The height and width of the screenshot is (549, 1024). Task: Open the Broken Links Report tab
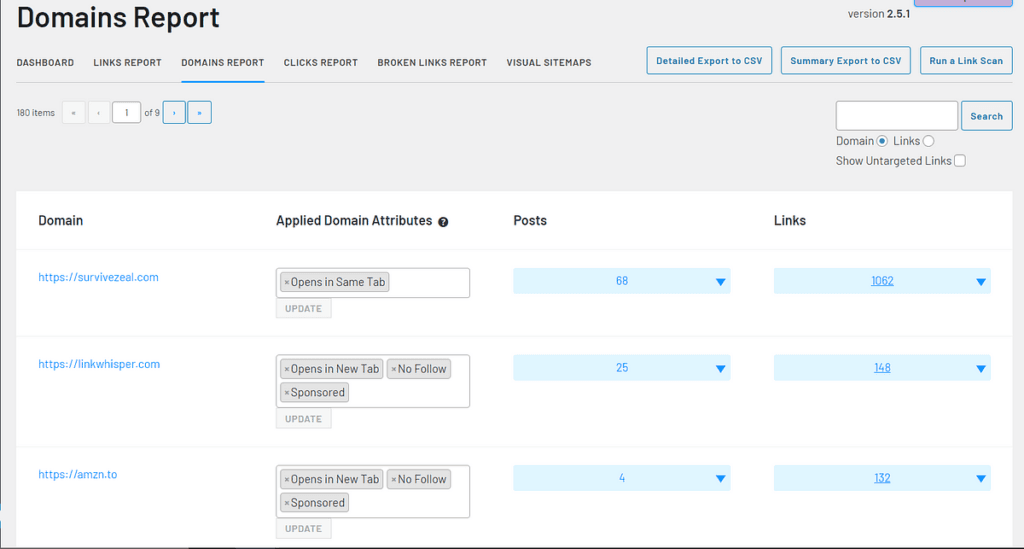point(432,63)
